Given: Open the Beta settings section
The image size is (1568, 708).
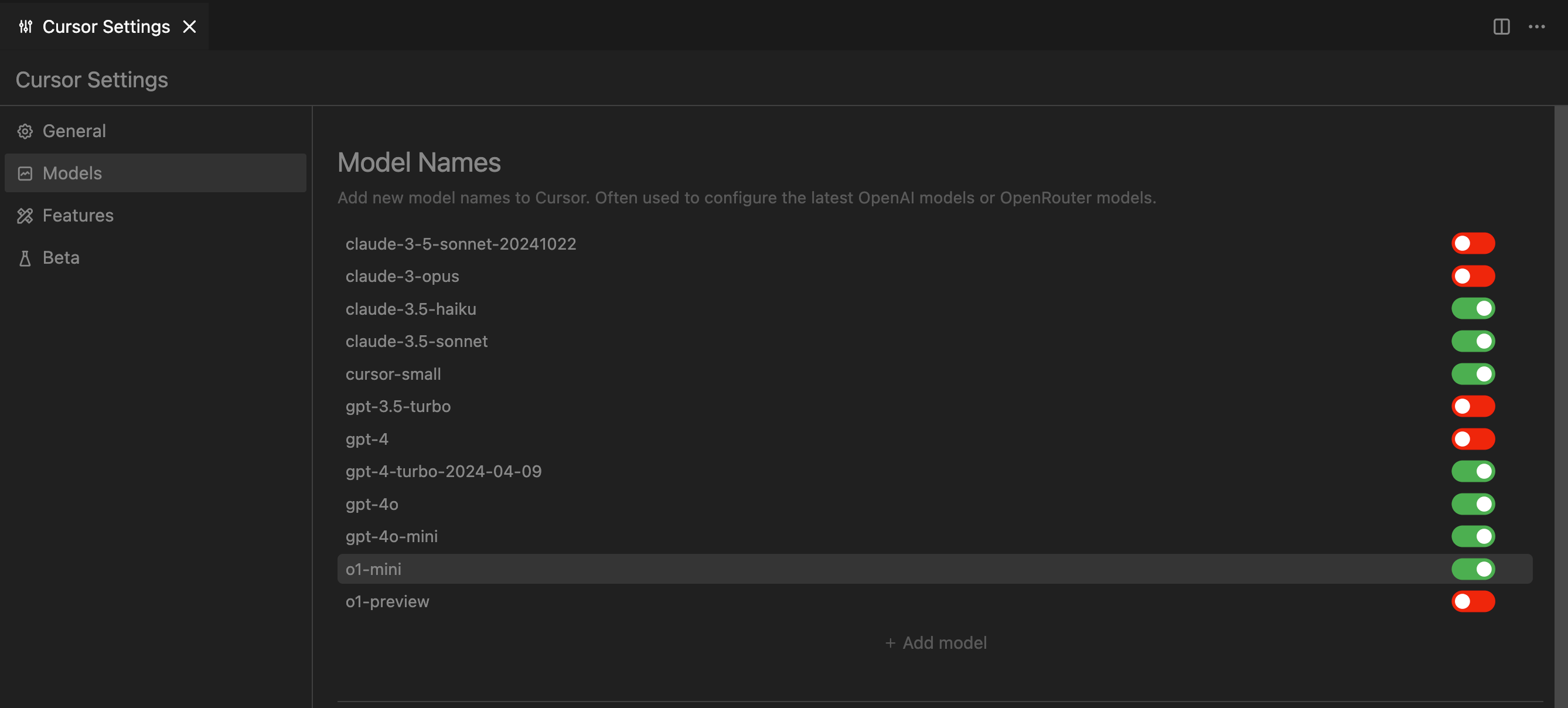Looking at the screenshot, I should coord(155,257).
